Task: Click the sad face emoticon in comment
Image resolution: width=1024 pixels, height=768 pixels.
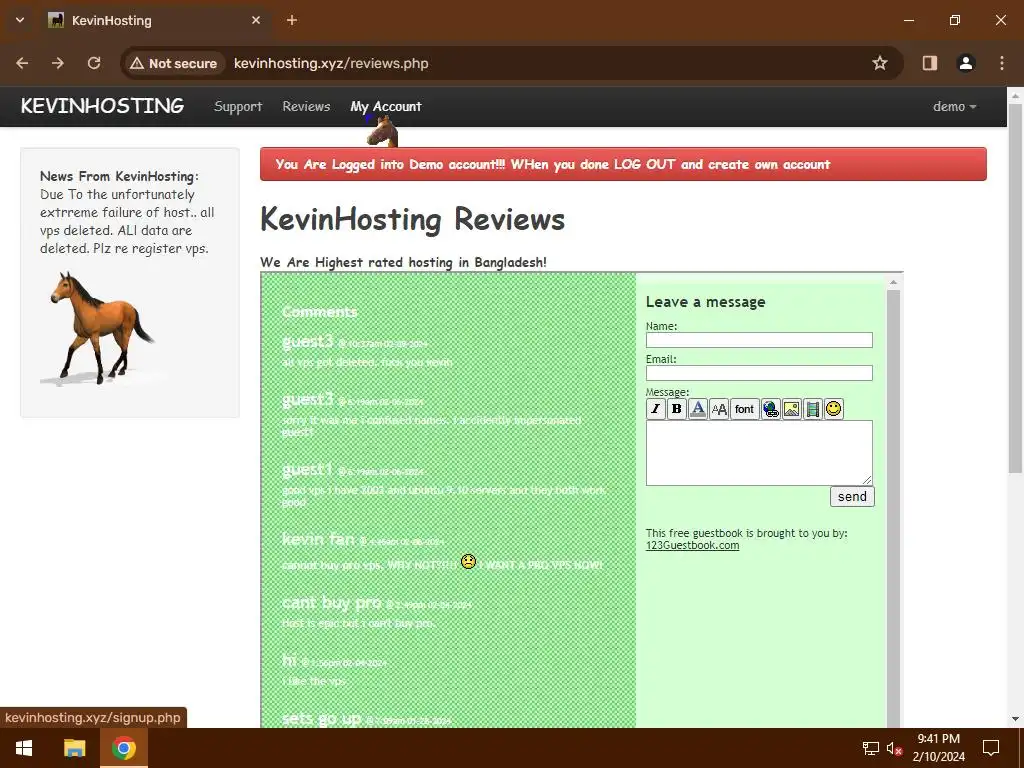Action: (x=468, y=561)
